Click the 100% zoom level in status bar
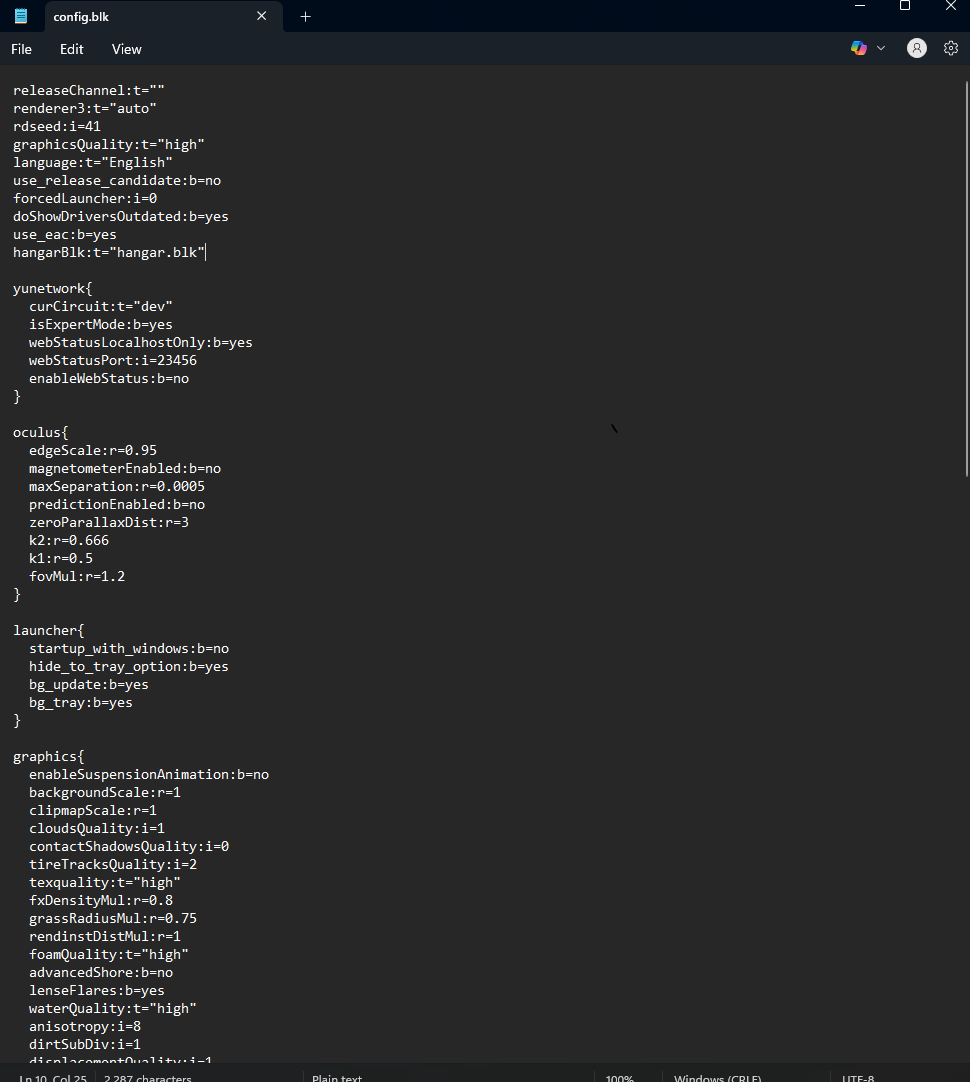This screenshot has height=1082, width=970. click(x=619, y=1078)
